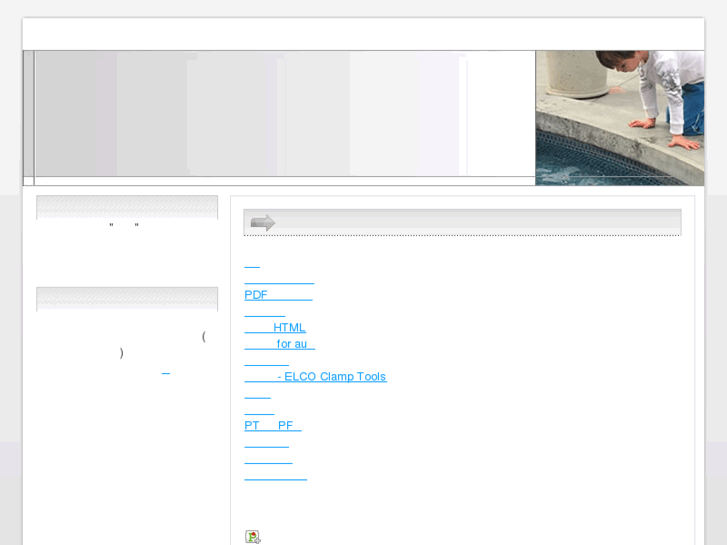Open the 'PT PF' link
The image size is (727, 545).
click(273, 425)
